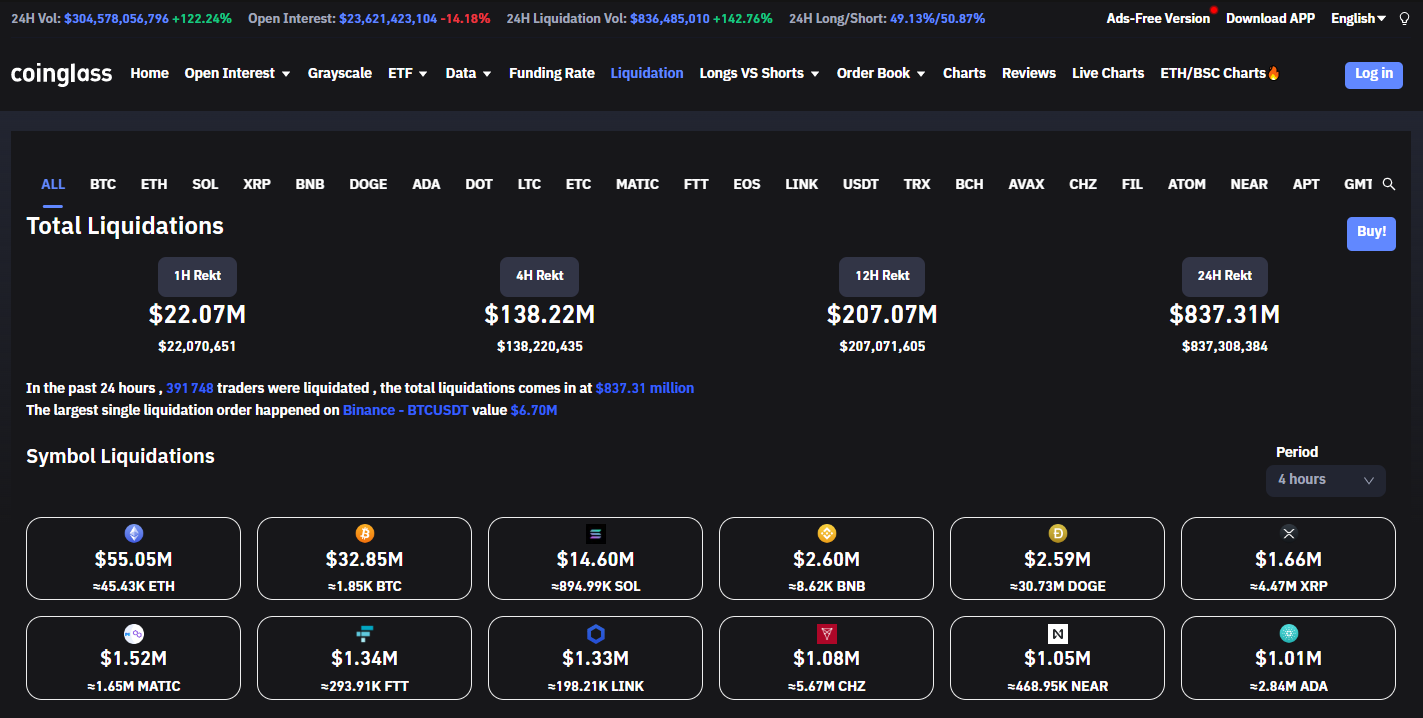The image size is (1423, 718).
Task: Open the Live Charts page
Action: pos(1108,73)
